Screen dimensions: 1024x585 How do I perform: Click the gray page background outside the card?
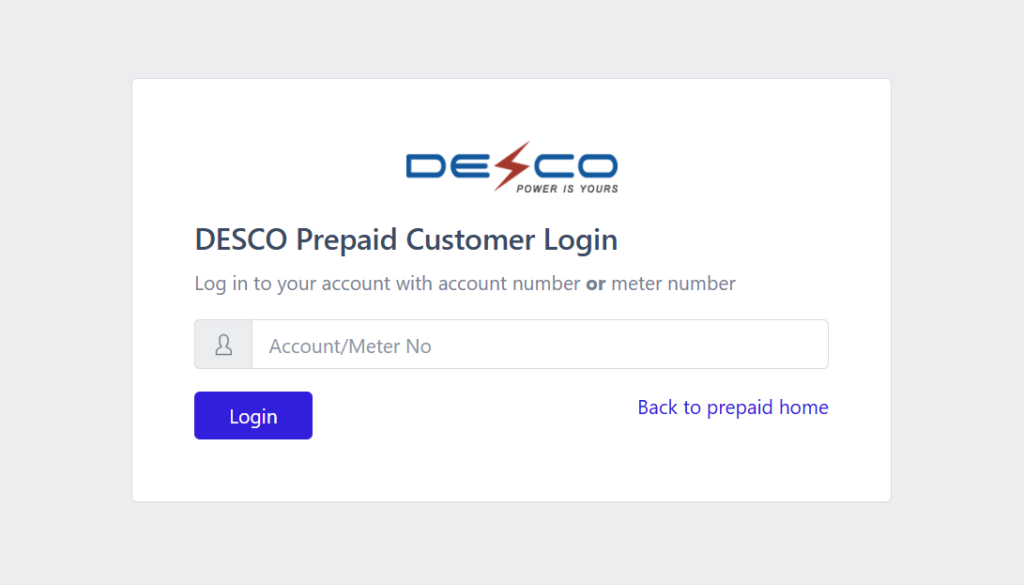click(60, 300)
